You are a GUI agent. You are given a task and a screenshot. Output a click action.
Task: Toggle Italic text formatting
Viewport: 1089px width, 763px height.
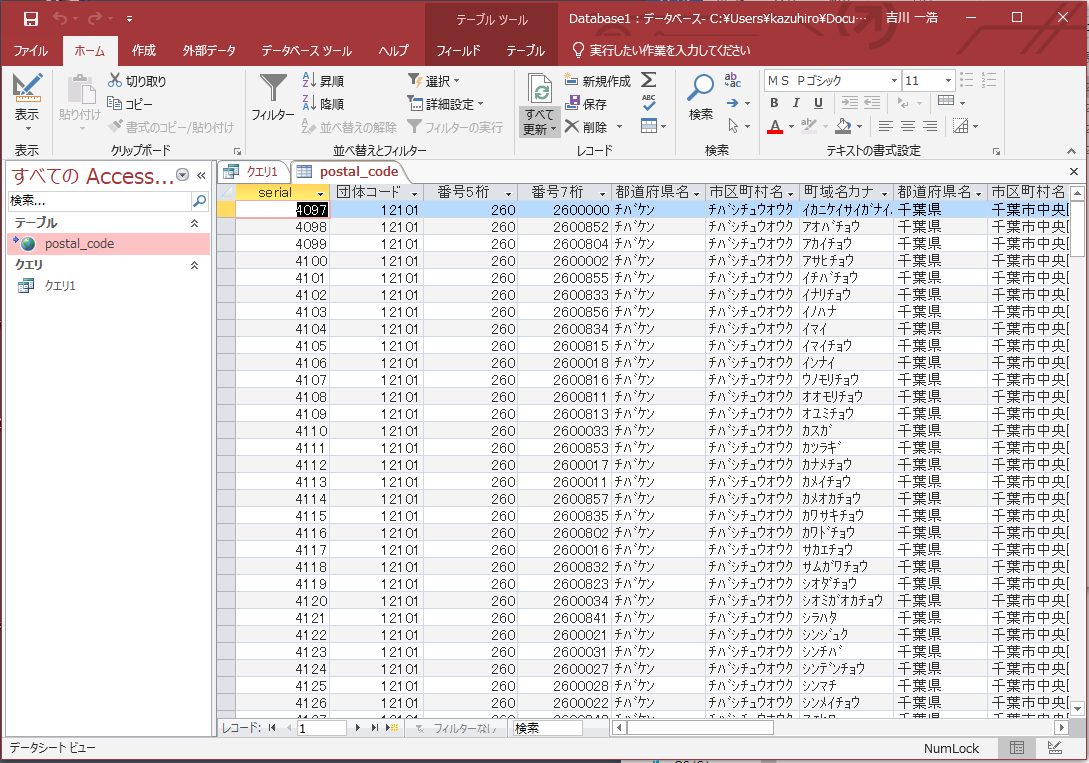pyautogui.click(x=796, y=103)
